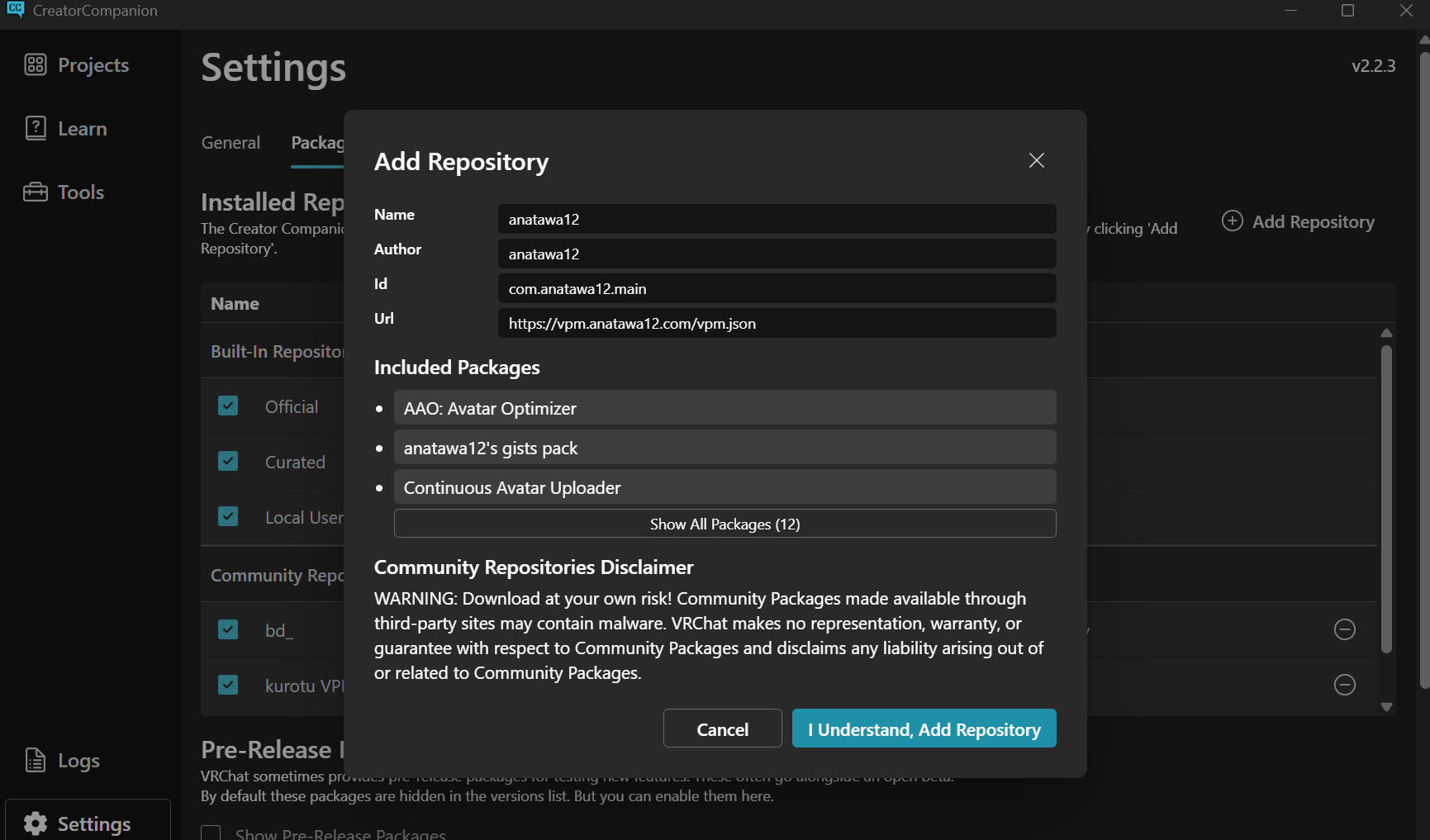Open the Projects page icon in sidebar
The width and height of the screenshot is (1430, 840).
tap(36, 64)
